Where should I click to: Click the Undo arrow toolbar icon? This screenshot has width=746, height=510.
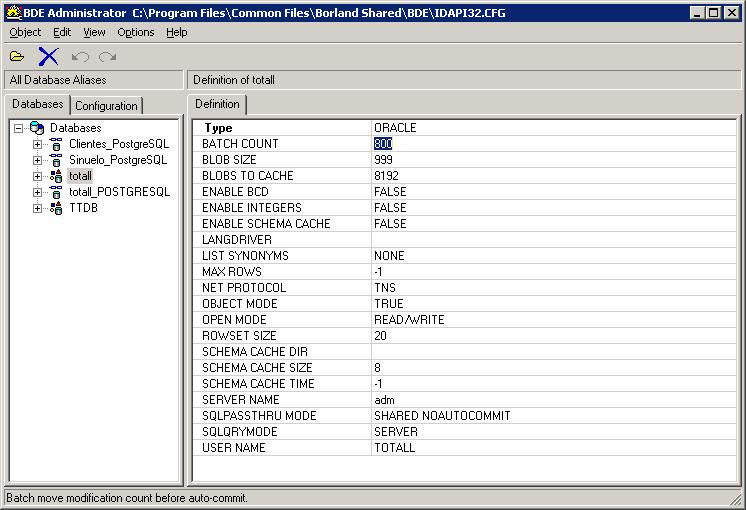pos(81,57)
